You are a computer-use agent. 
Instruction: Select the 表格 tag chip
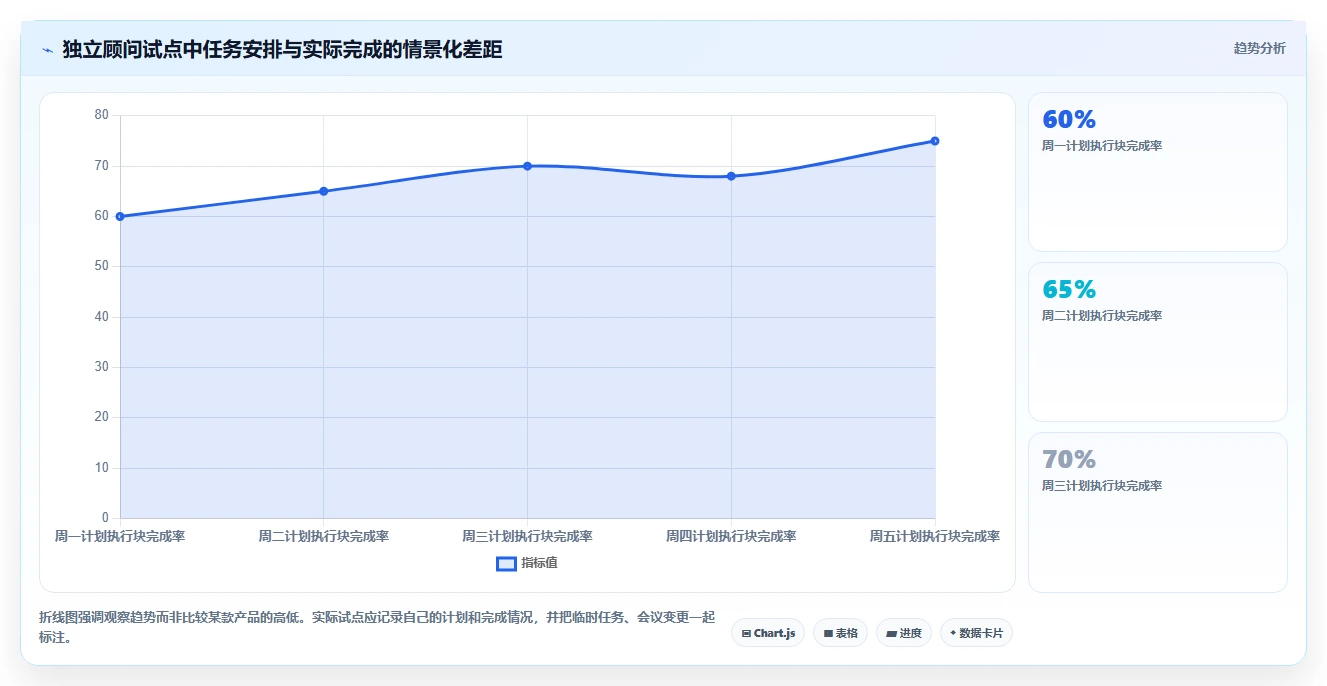(840, 633)
